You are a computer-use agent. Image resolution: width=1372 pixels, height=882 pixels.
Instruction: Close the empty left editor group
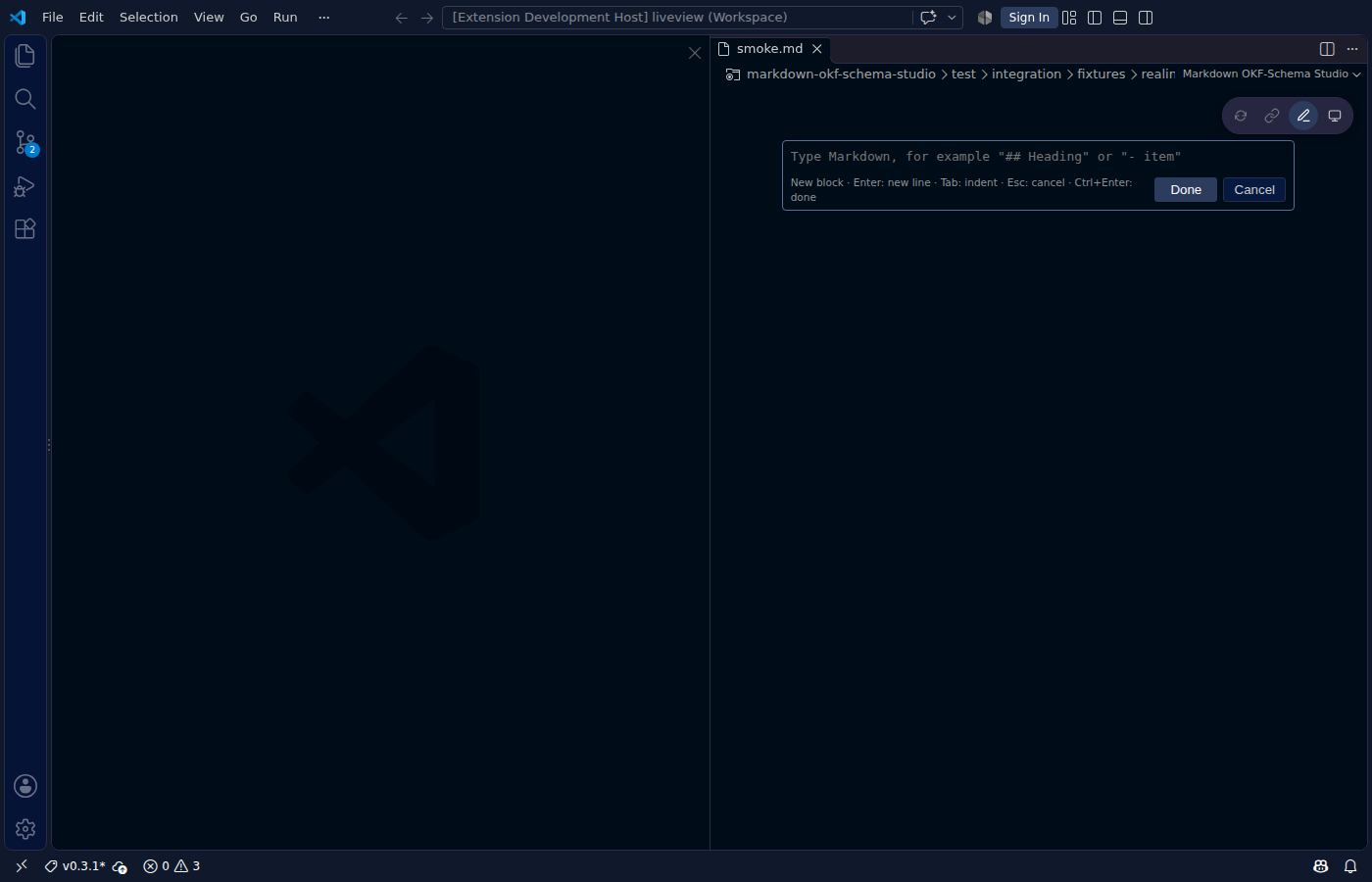point(695,53)
